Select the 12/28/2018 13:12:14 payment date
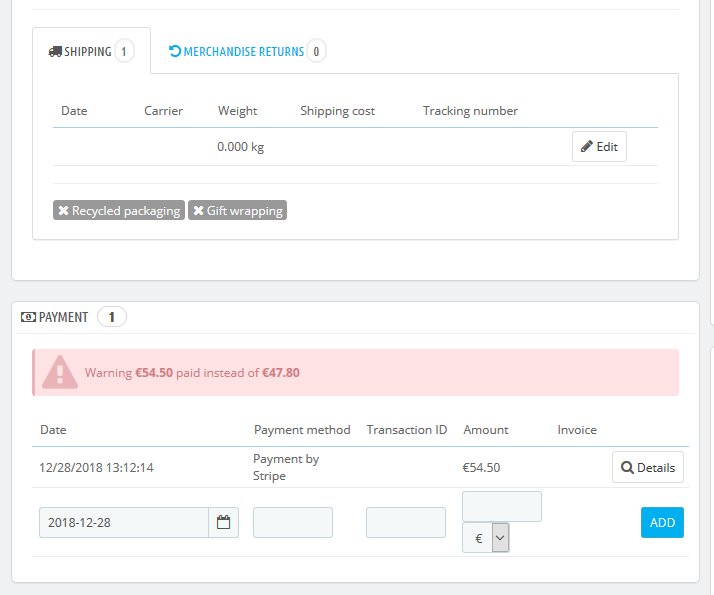 96,468
